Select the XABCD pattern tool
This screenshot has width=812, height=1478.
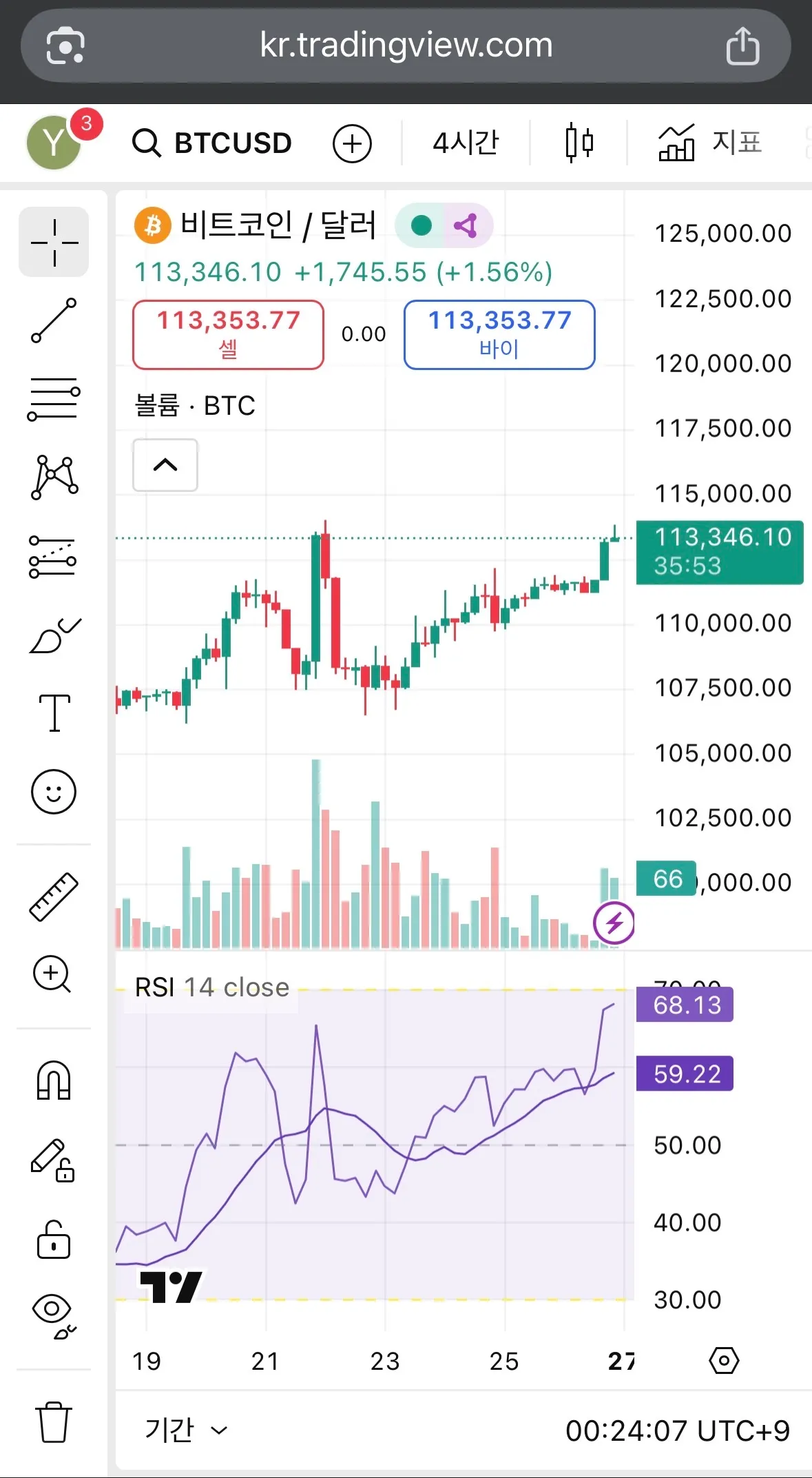(54, 477)
